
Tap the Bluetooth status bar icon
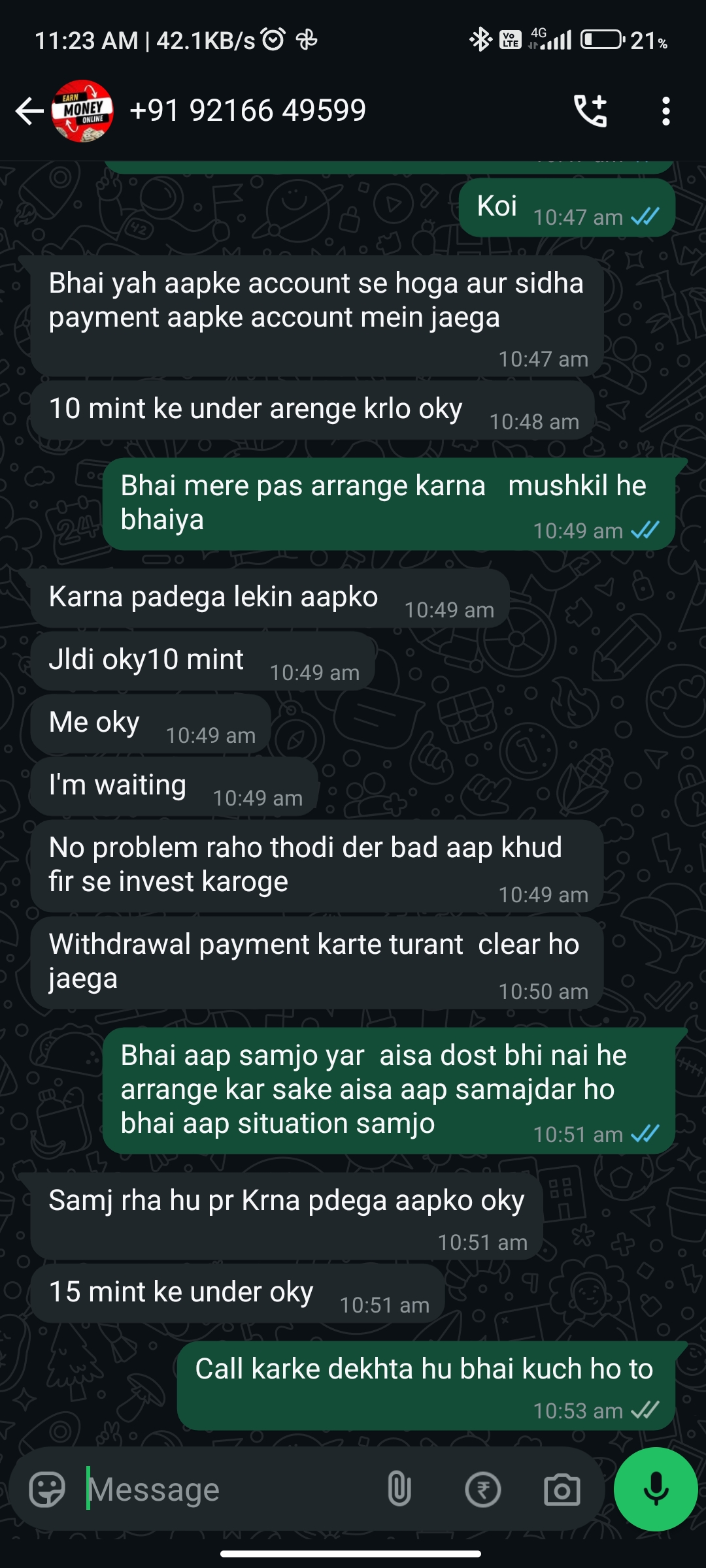coord(480,40)
